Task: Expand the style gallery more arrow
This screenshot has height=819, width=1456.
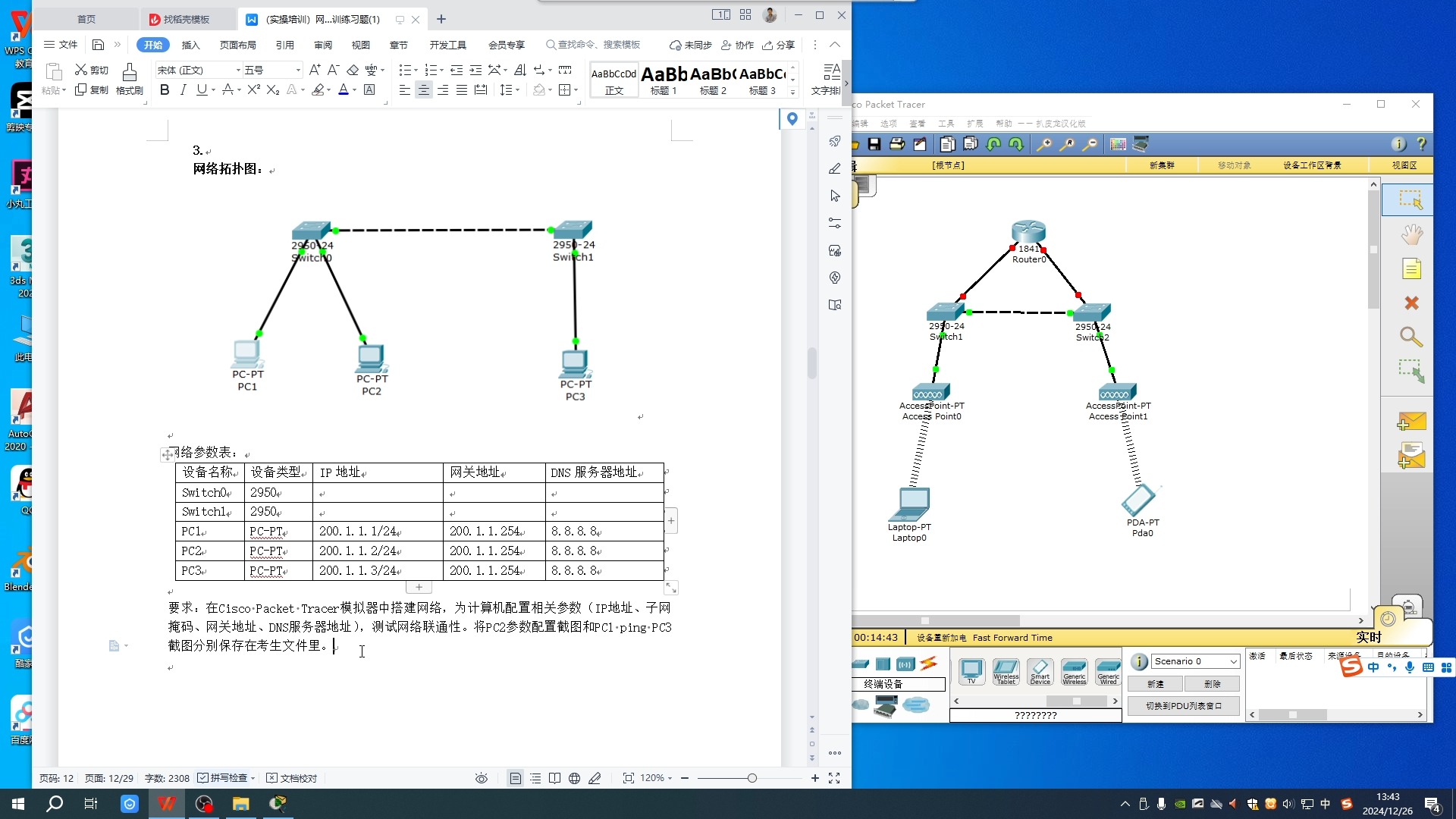Action: [793, 93]
